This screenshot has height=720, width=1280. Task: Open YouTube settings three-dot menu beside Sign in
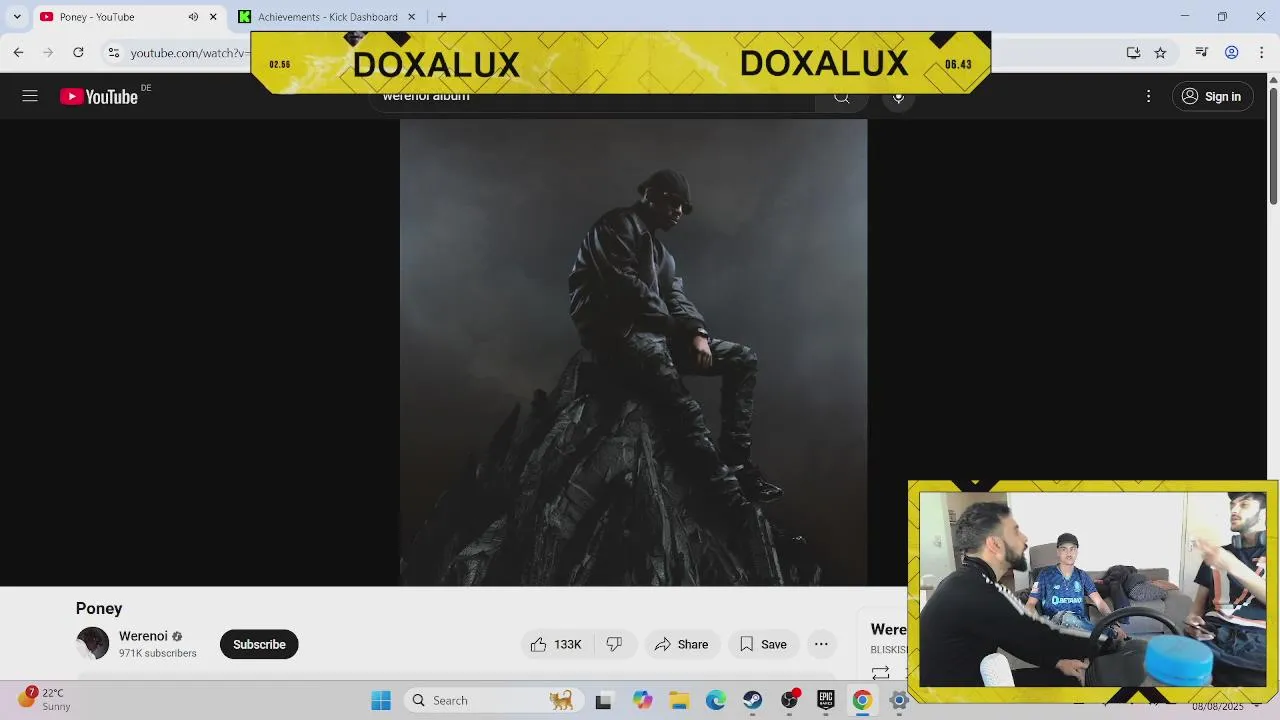[x=1148, y=96]
